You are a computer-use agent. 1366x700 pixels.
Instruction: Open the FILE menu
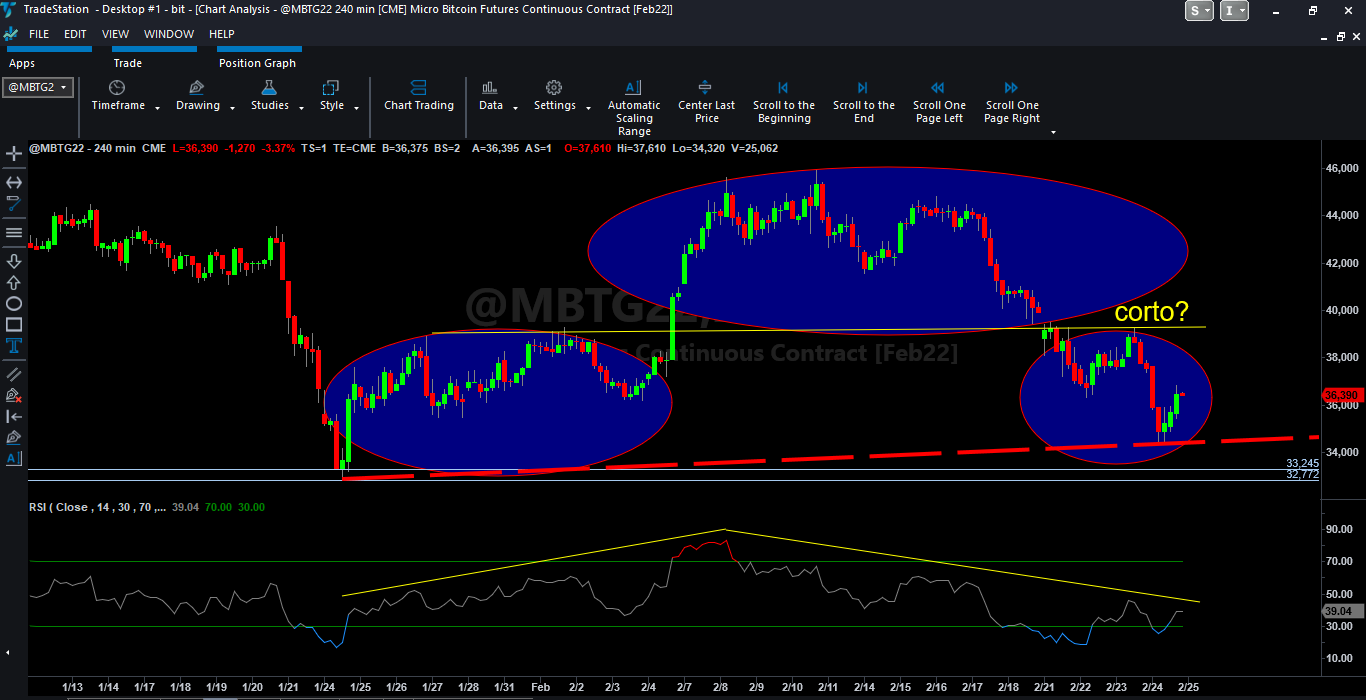point(39,34)
